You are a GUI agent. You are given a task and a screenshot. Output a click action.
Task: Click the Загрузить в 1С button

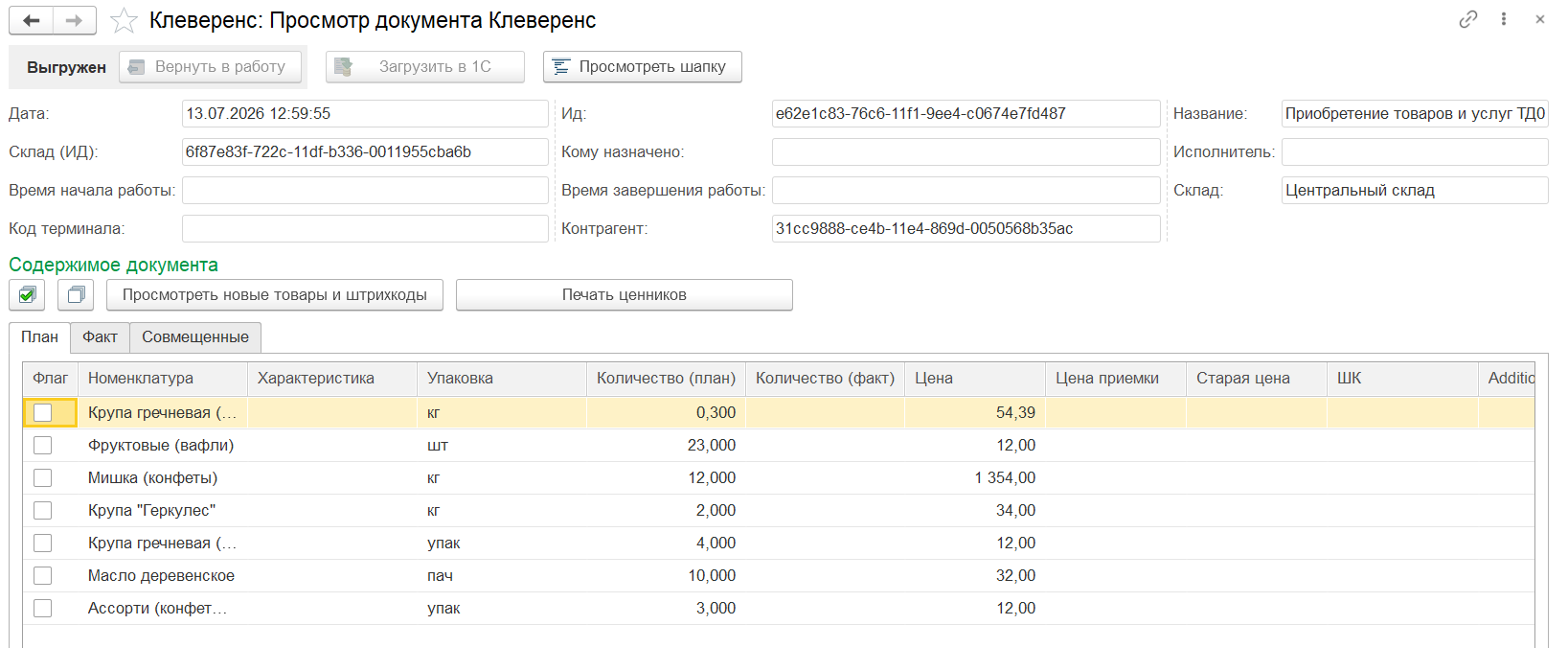pos(425,67)
